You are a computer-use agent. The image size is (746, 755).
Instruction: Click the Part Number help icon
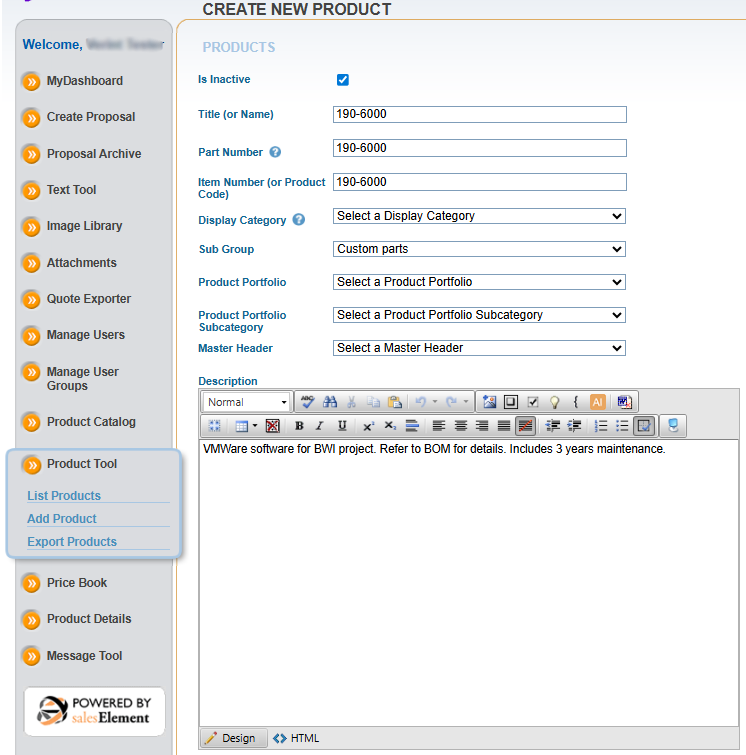point(275,153)
